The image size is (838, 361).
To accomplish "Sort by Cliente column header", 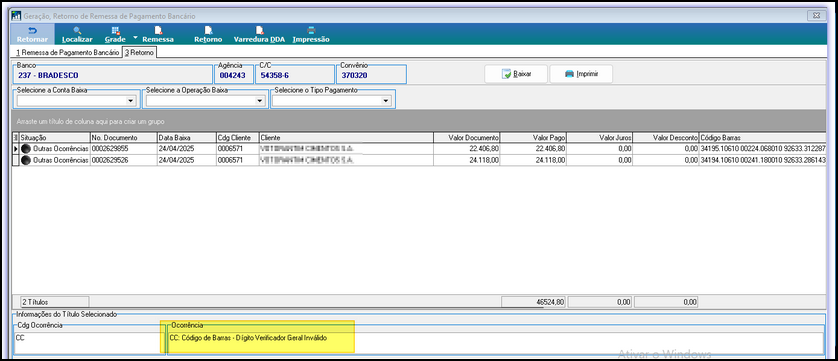I will click(x=346, y=137).
